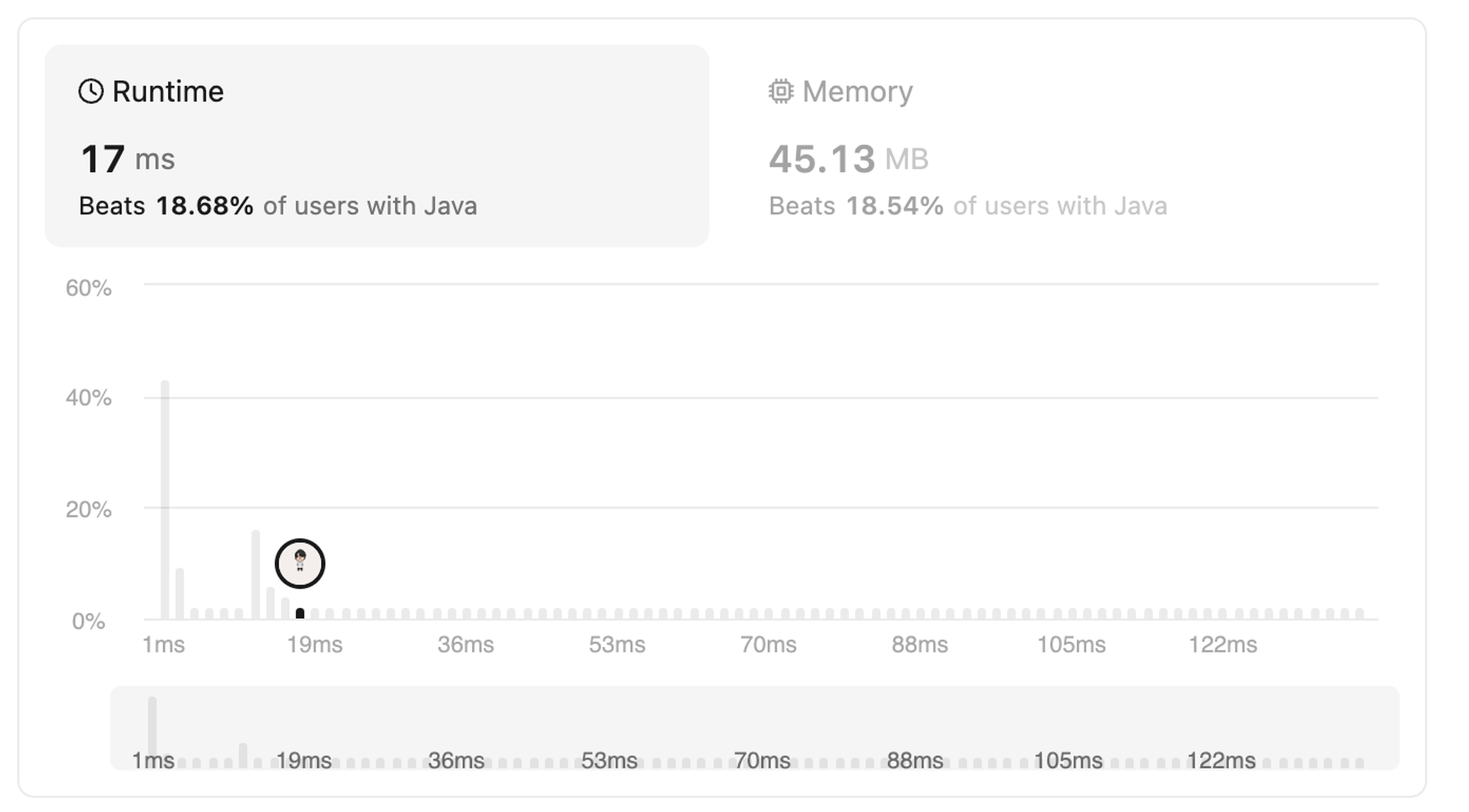Click the 18.54% memory beats text
Screen dimensions: 1469x812
895,206
